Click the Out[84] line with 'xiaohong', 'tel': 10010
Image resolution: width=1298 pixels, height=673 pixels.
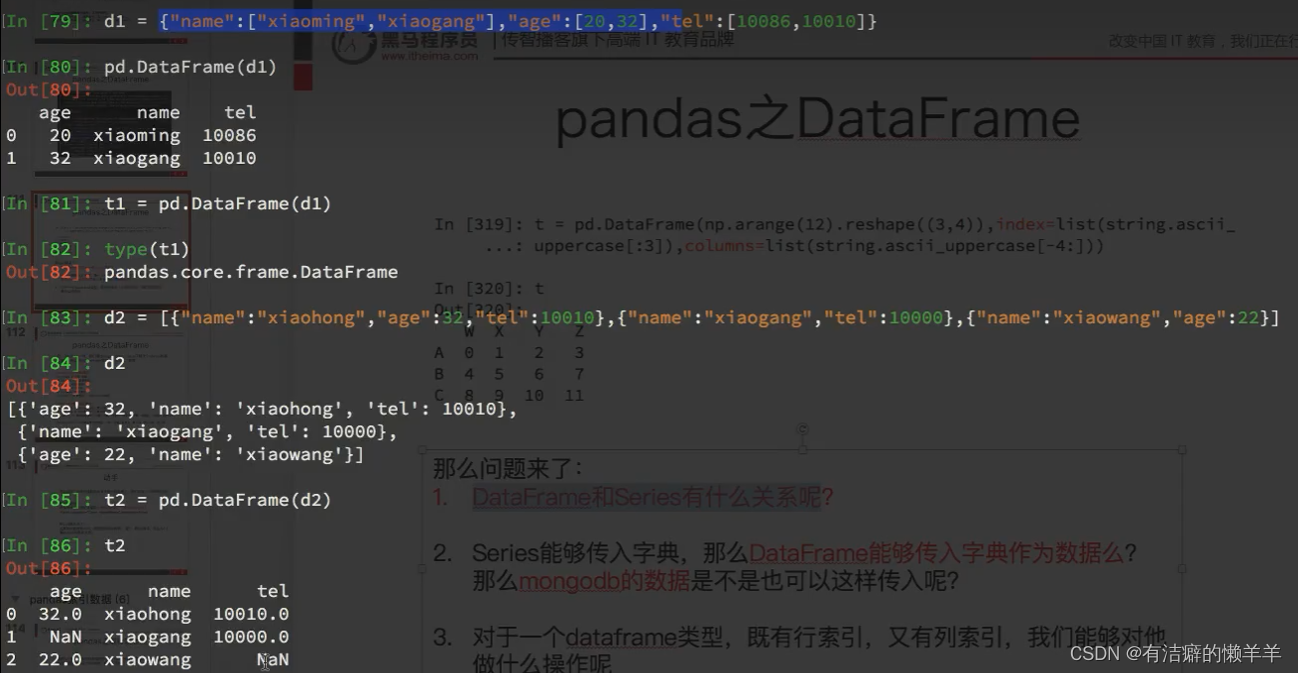click(263, 409)
